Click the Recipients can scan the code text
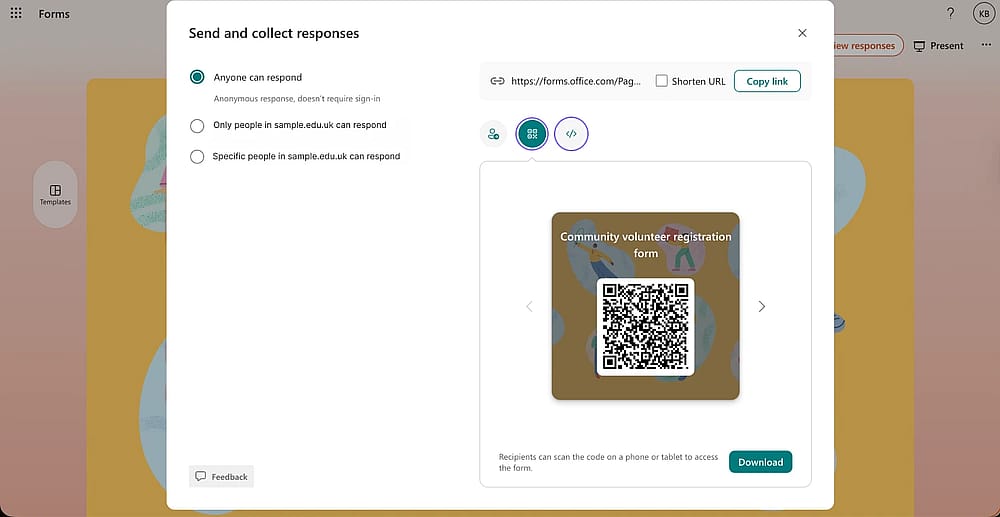The height and width of the screenshot is (517, 1000). coord(608,462)
